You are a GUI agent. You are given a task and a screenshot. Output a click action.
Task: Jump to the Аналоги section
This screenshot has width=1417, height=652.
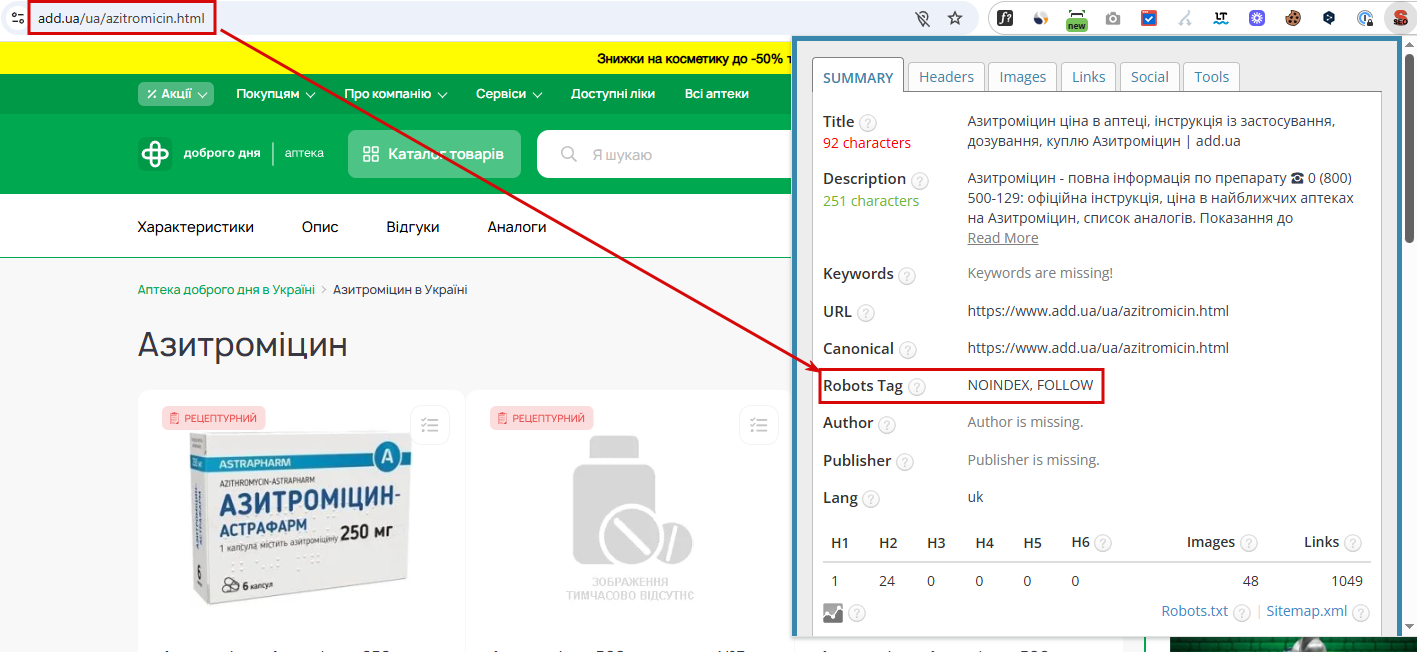tap(517, 227)
